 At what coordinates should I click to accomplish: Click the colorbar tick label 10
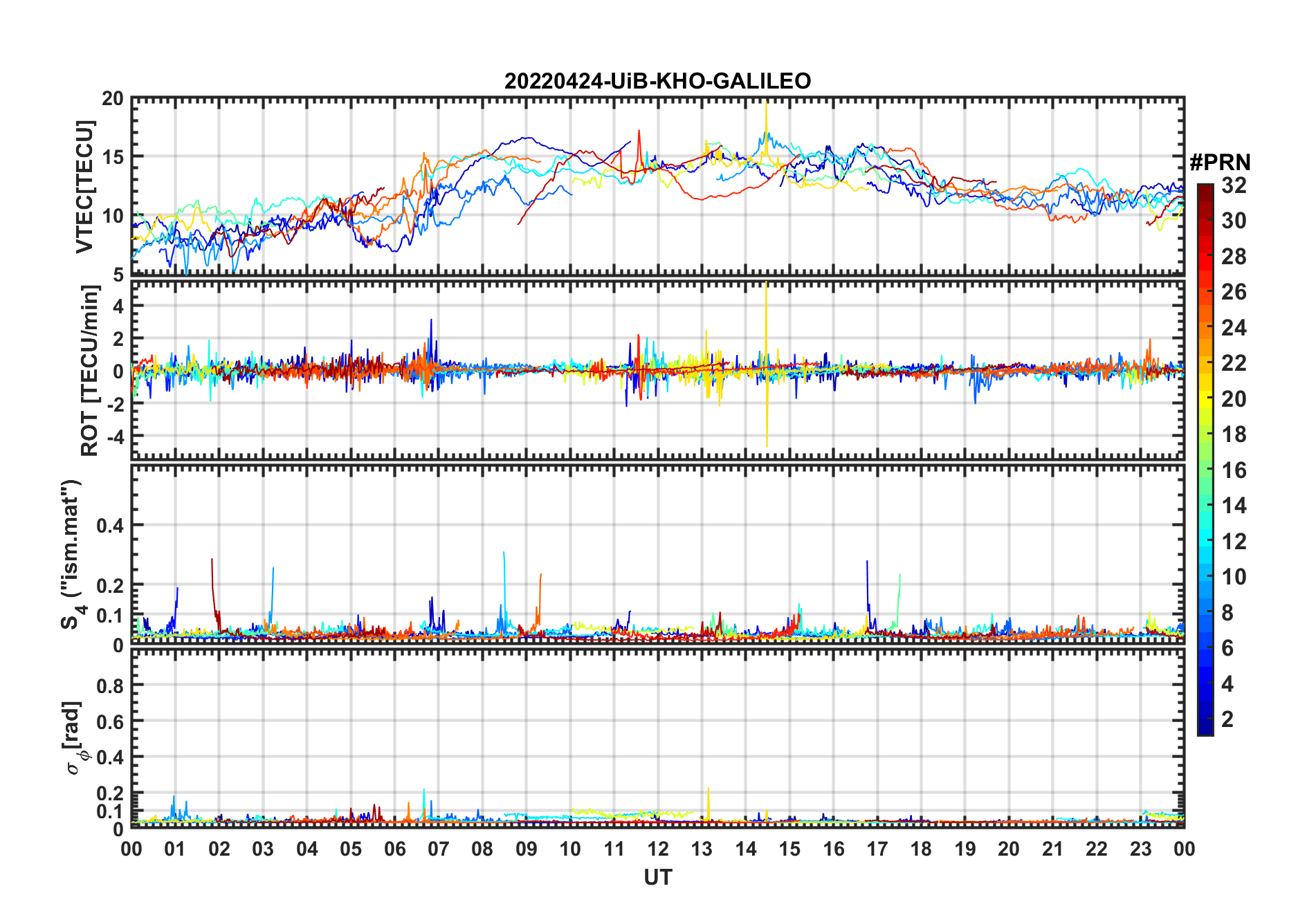[x=1234, y=577]
